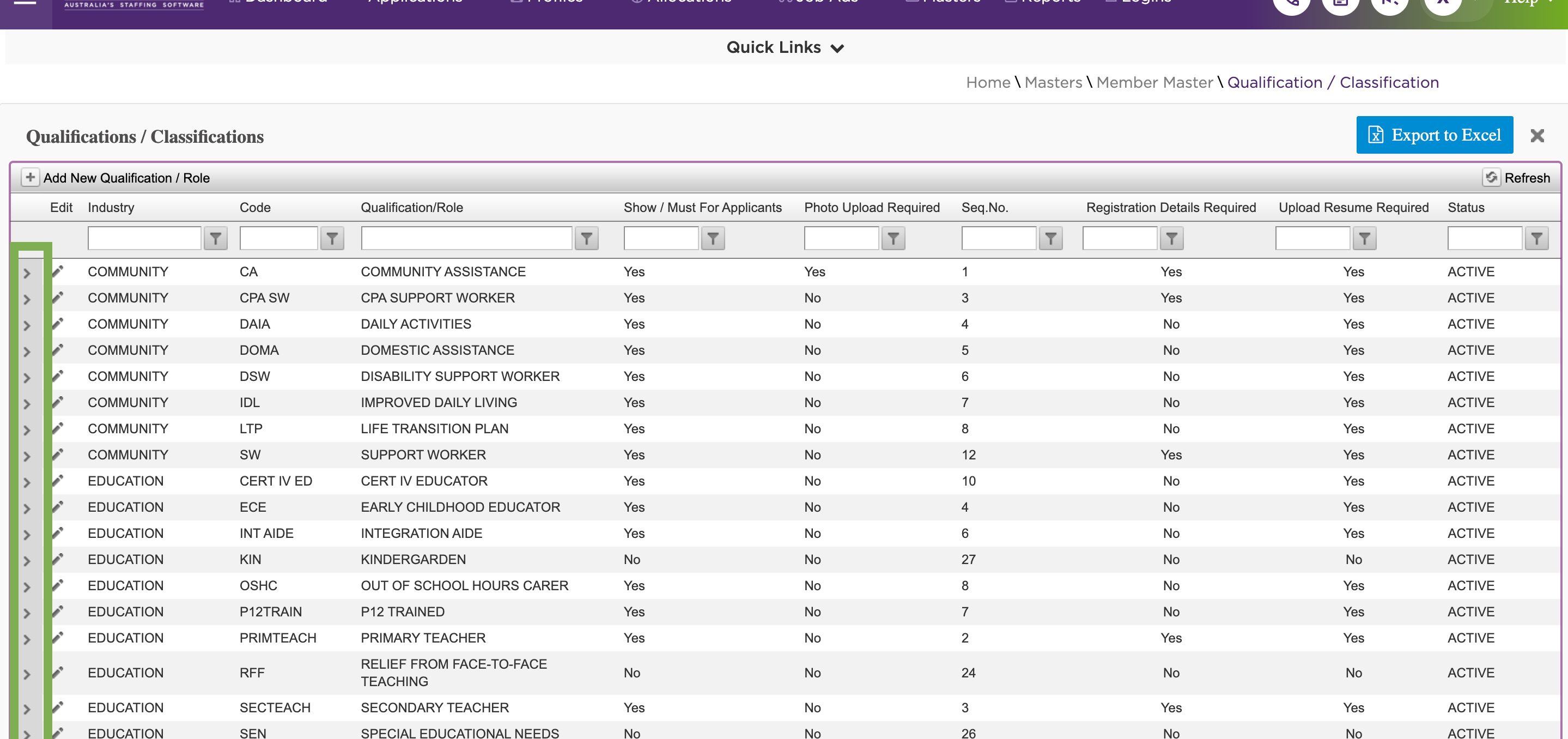Screen dimensions: 1568x739
Task: Edit the EARLY CHILDHOOD EDUCATOR row pencil
Action: click(58, 507)
